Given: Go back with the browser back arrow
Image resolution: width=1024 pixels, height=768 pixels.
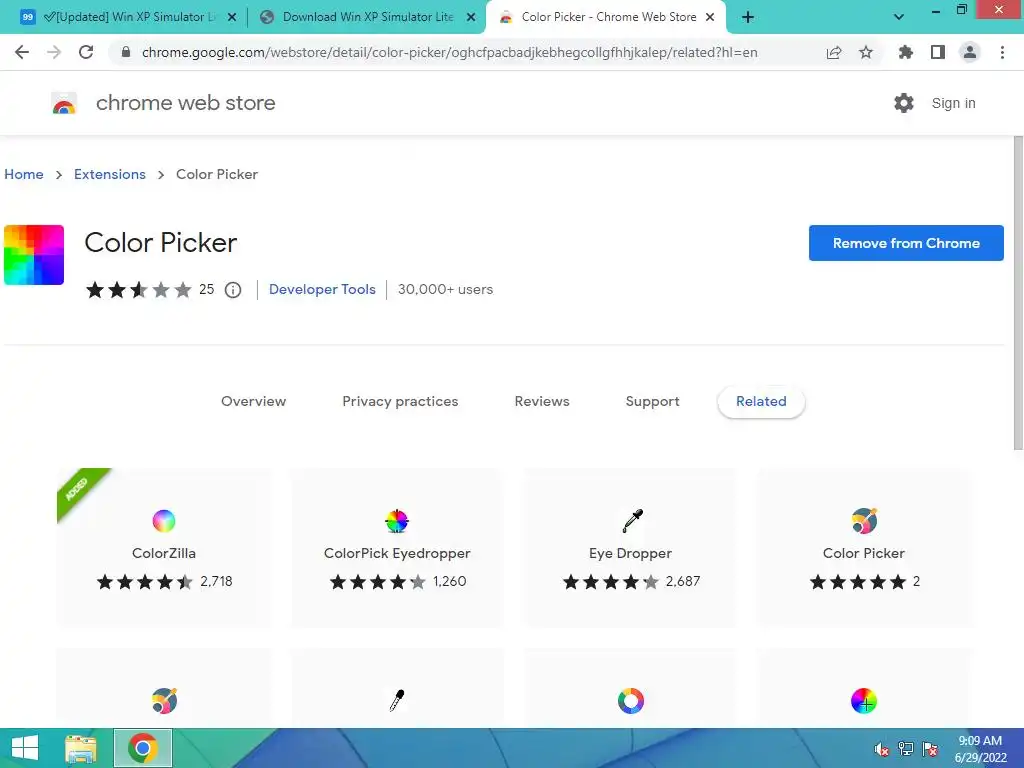Looking at the screenshot, I should coord(22,52).
